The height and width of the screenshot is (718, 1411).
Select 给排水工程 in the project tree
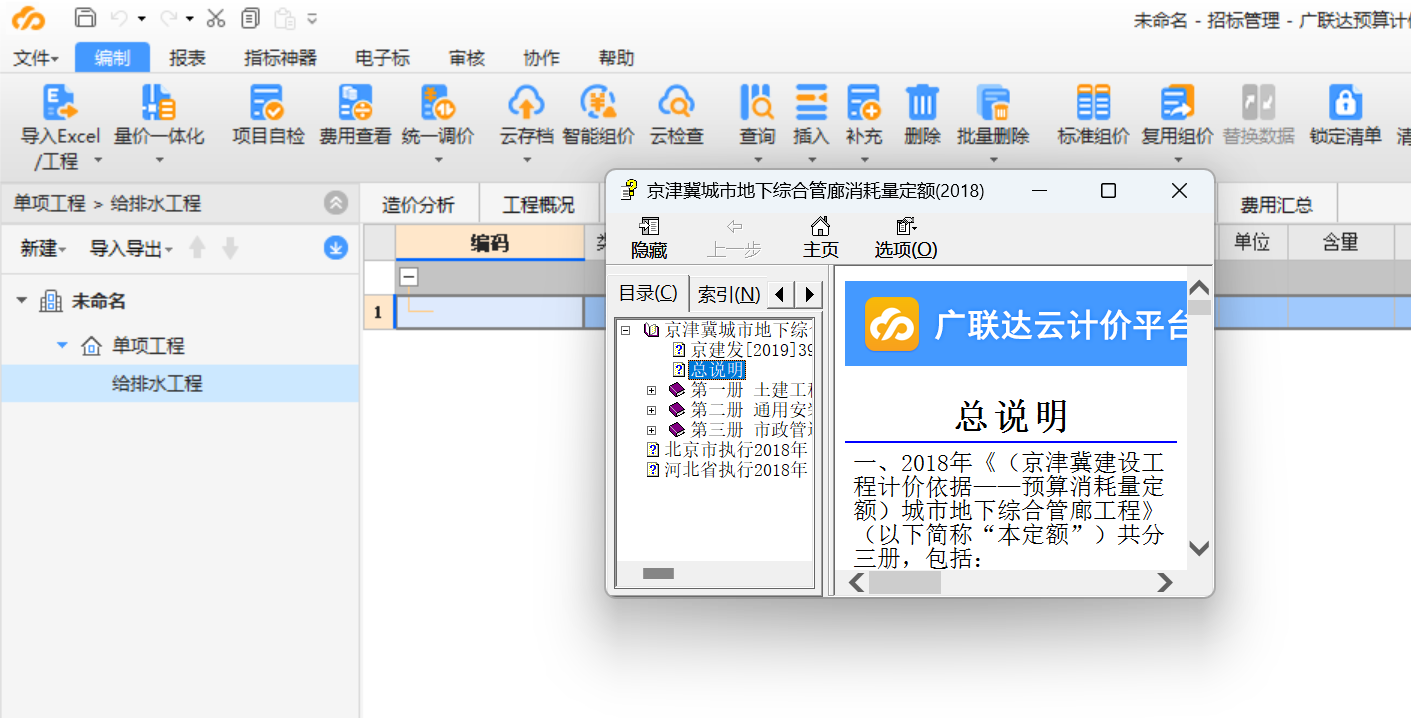click(x=157, y=383)
